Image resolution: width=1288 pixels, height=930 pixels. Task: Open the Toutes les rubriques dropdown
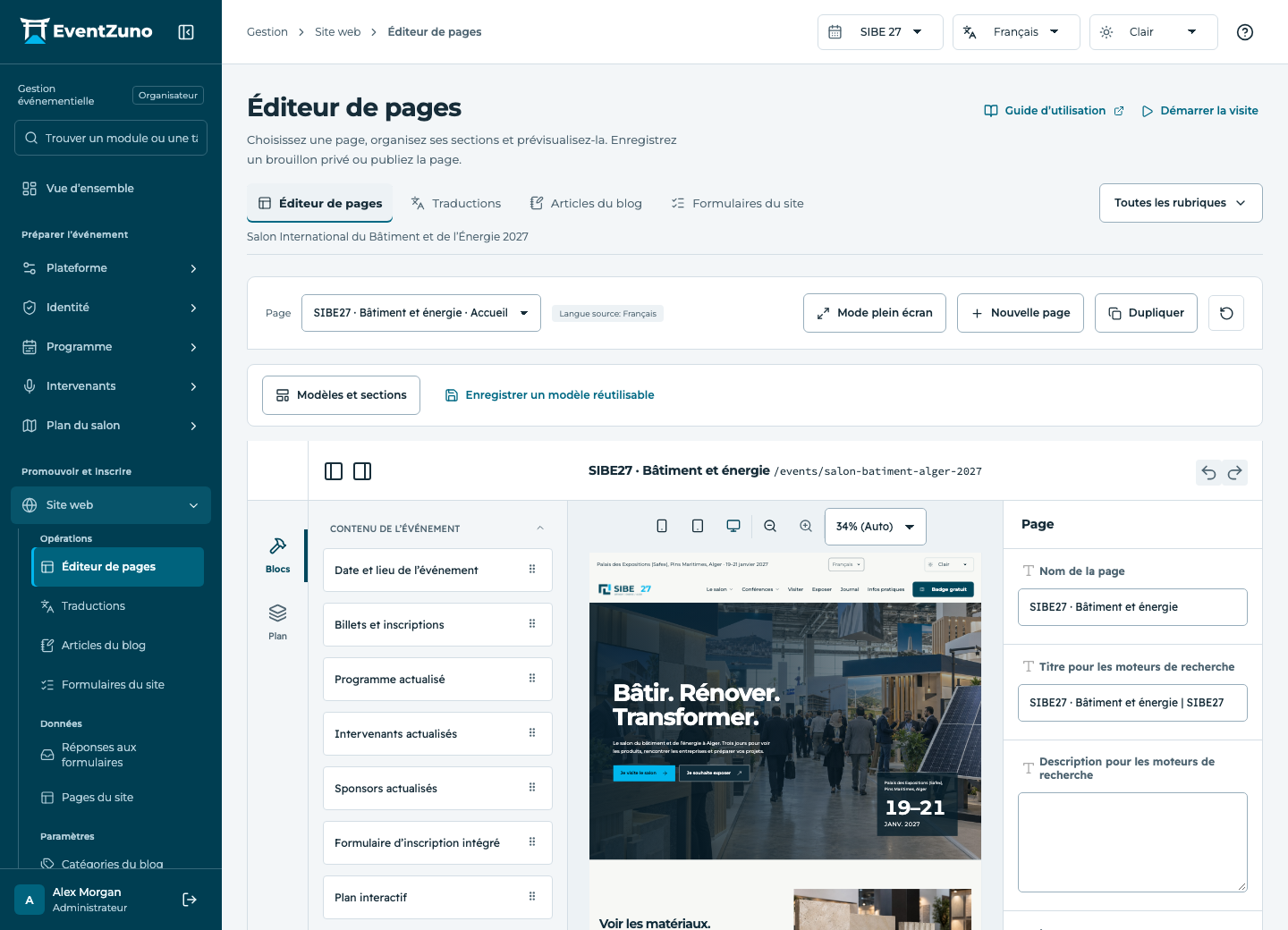pos(1181,203)
